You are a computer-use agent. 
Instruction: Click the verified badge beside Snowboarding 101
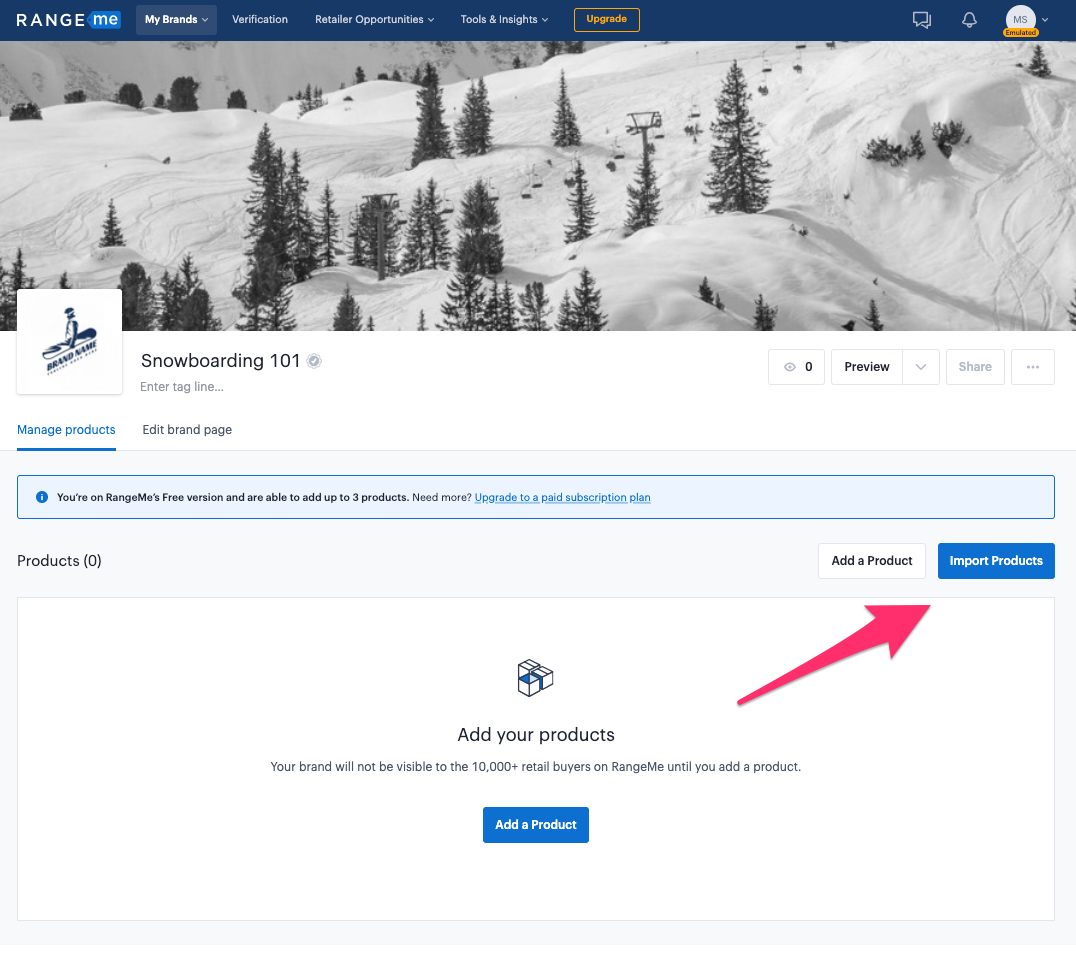(315, 362)
